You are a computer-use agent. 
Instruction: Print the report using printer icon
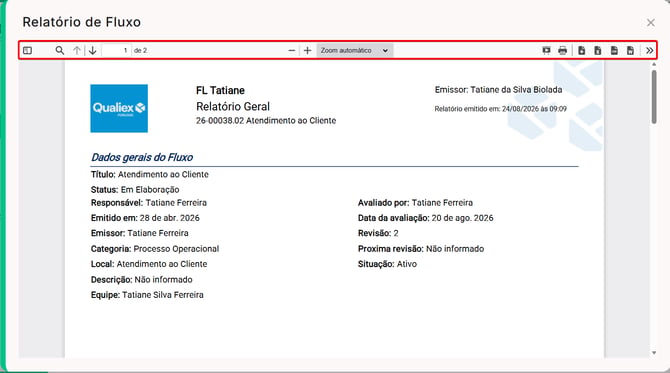point(562,50)
